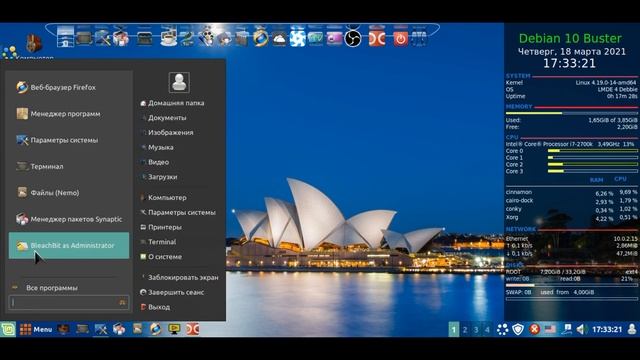Switch to workspace 4

(487, 329)
